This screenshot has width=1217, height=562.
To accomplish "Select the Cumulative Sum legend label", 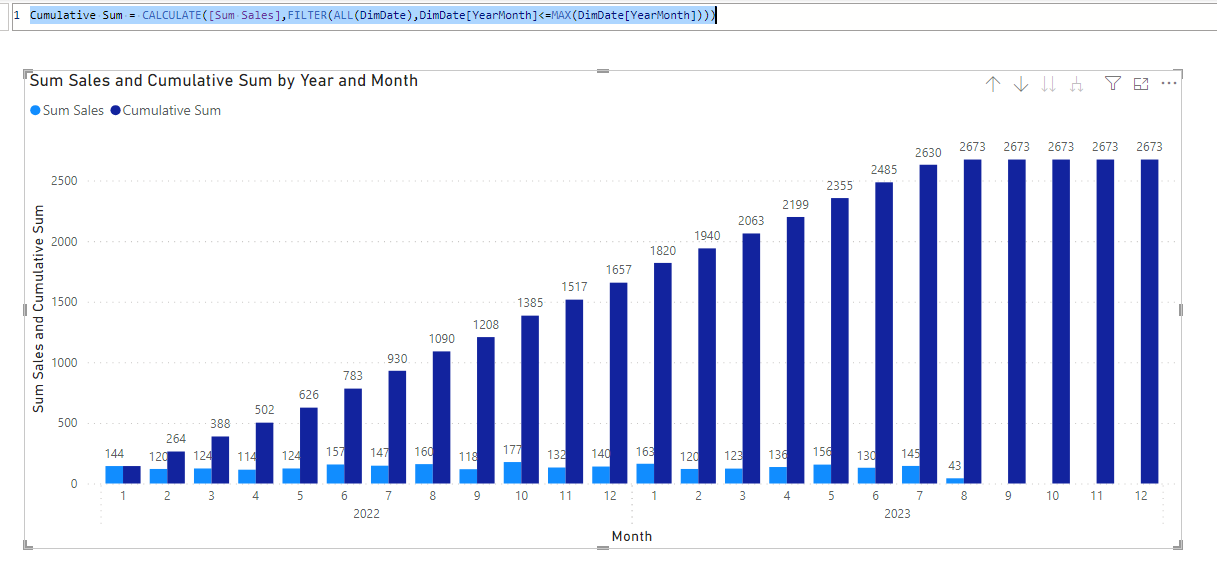I will 172,111.
